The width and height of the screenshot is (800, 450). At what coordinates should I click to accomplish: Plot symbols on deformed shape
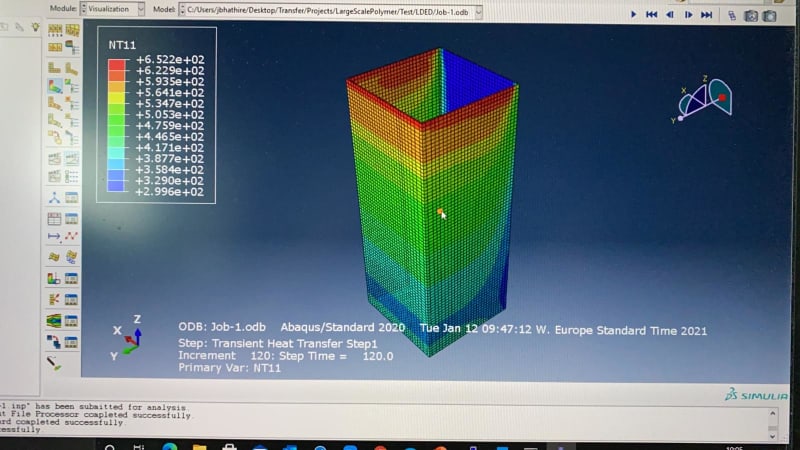pyautogui.click(x=55, y=105)
